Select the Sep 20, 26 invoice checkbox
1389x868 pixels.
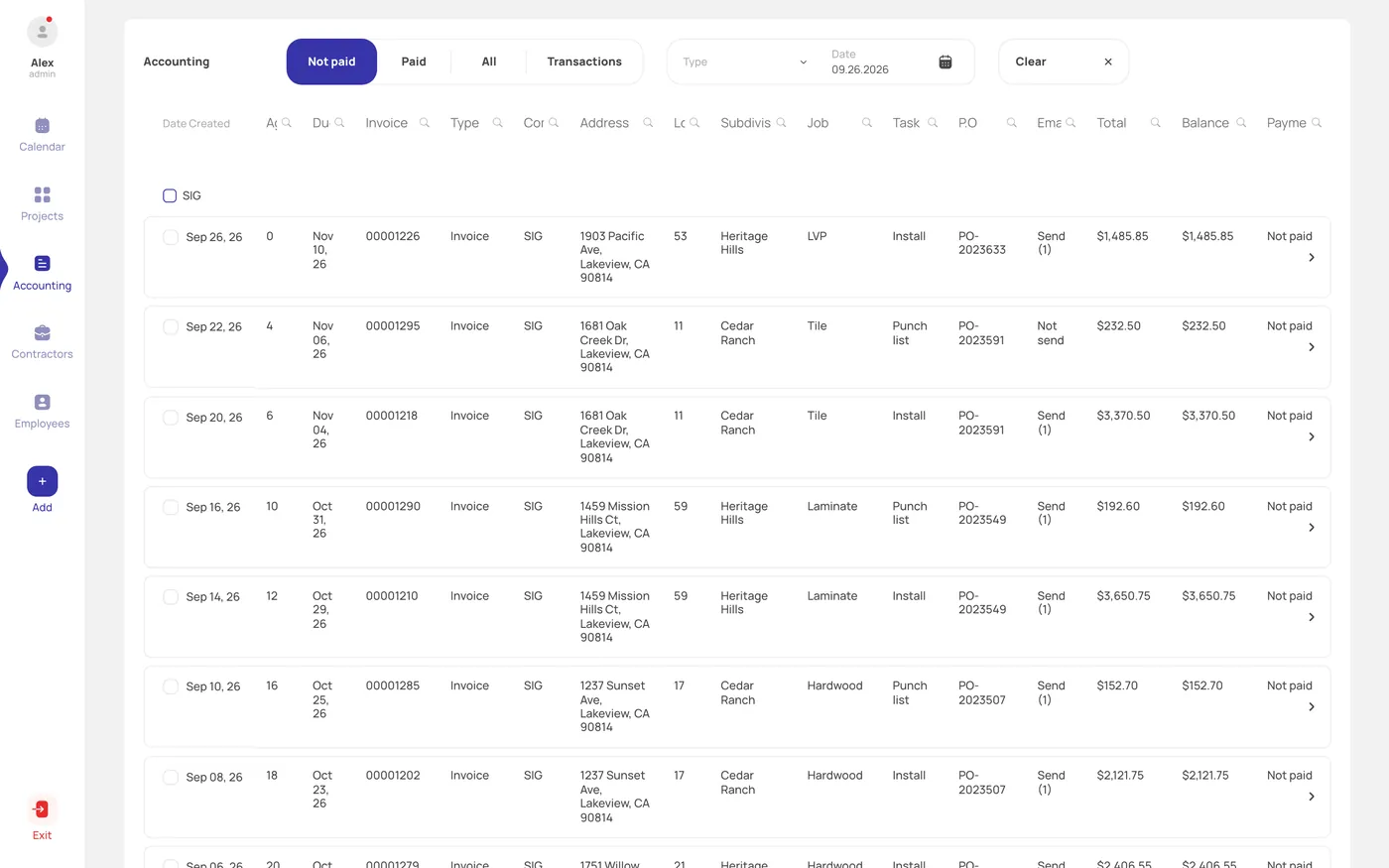click(x=171, y=418)
